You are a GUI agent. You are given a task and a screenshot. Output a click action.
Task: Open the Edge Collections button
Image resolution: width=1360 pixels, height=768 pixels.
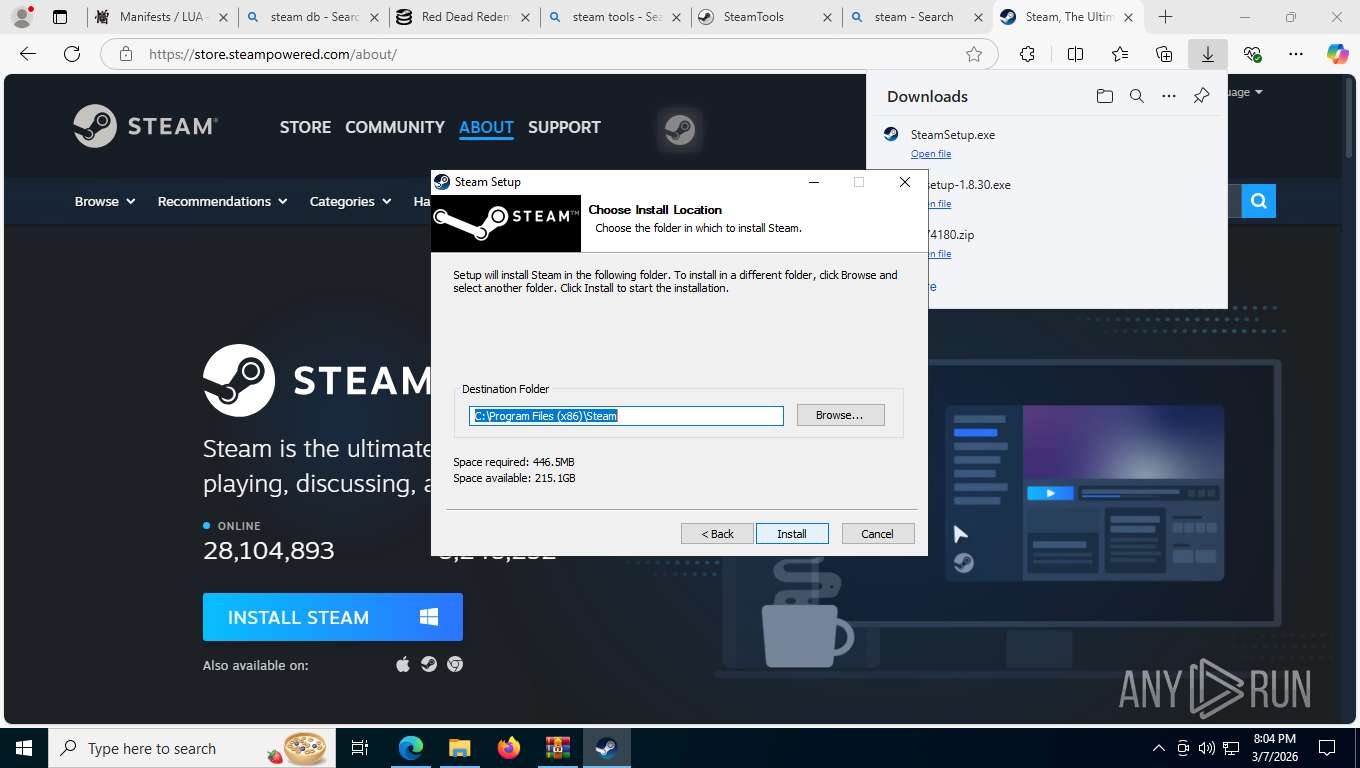coord(1164,54)
